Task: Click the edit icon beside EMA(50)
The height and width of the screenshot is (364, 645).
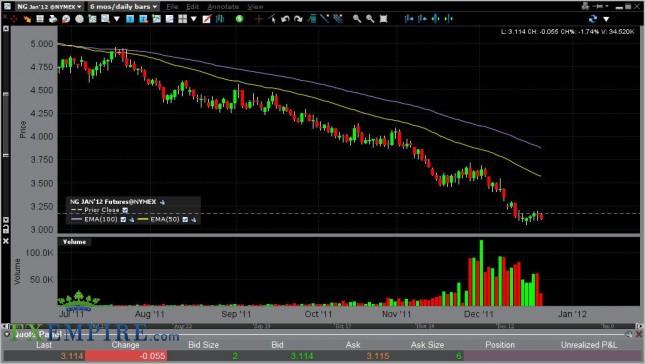Action: click(x=194, y=220)
